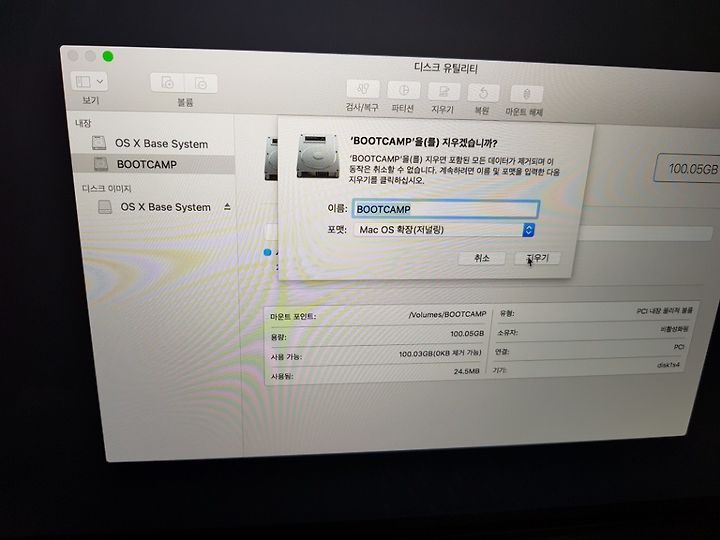Click the 100.05GB size box at top right
Screen dimensions: 720x540
coord(687,169)
